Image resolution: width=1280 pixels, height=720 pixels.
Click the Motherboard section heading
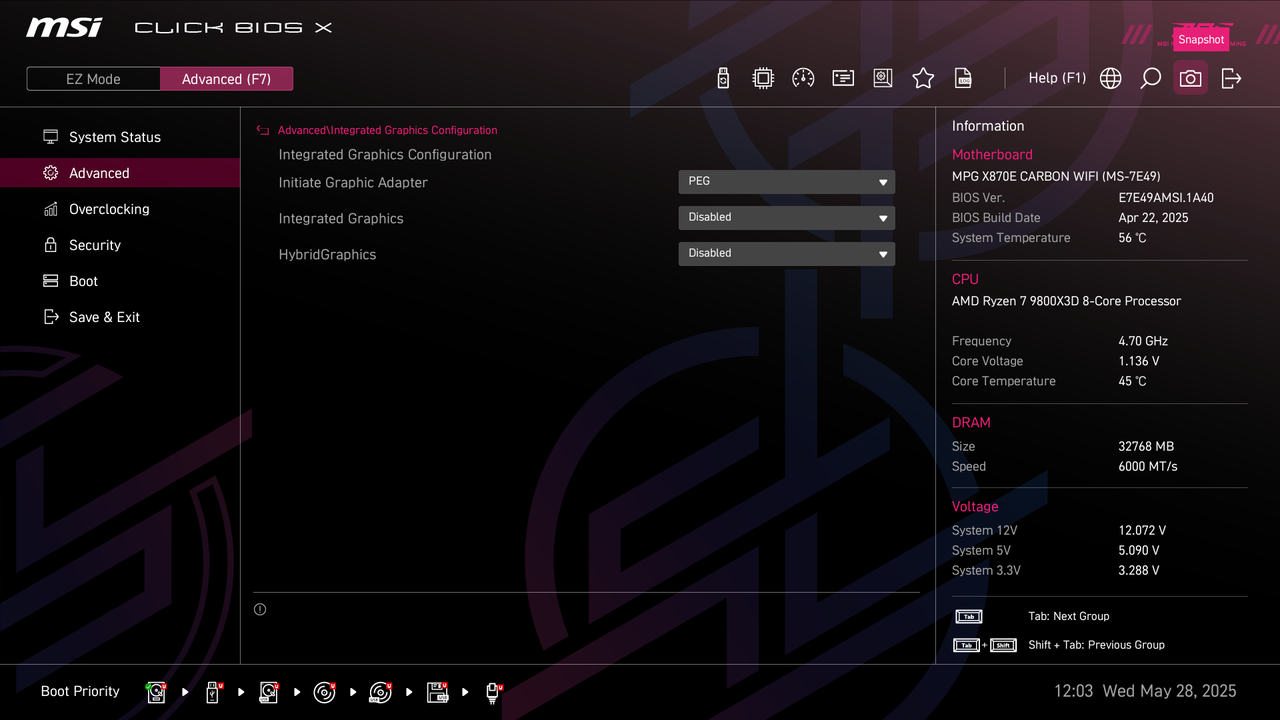(992, 155)
